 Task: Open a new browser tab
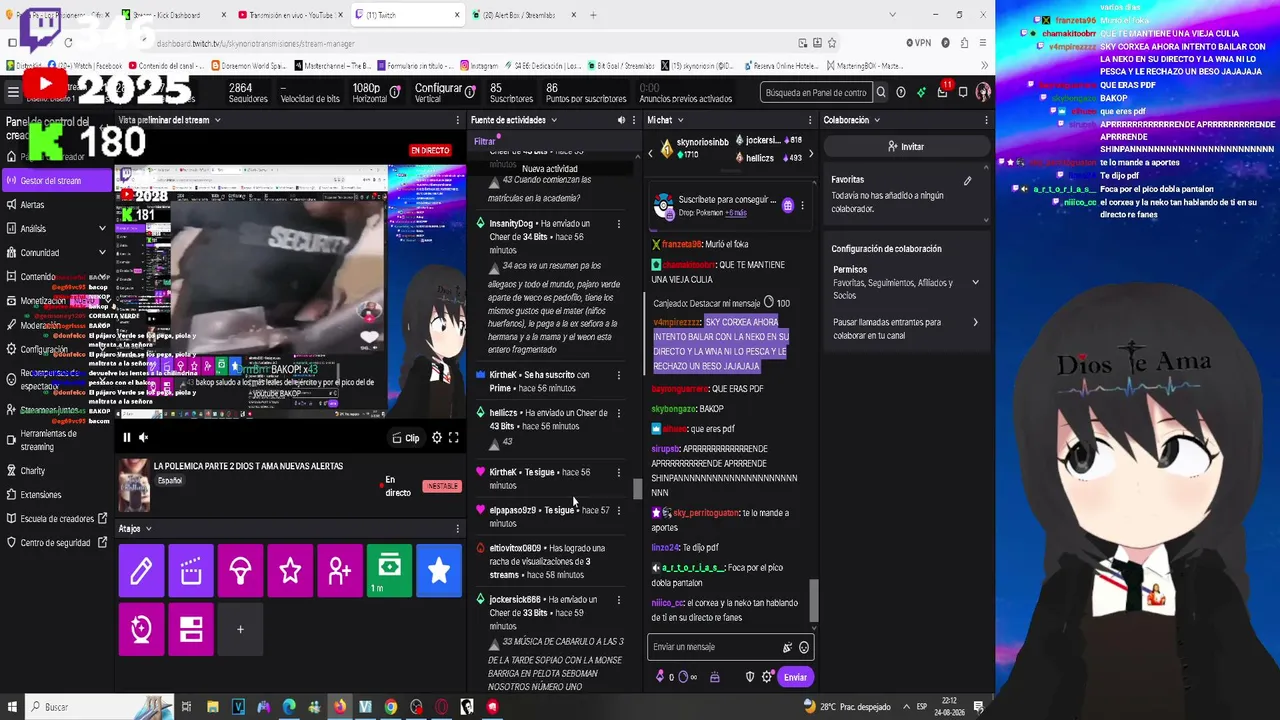(x=593, y=15)
